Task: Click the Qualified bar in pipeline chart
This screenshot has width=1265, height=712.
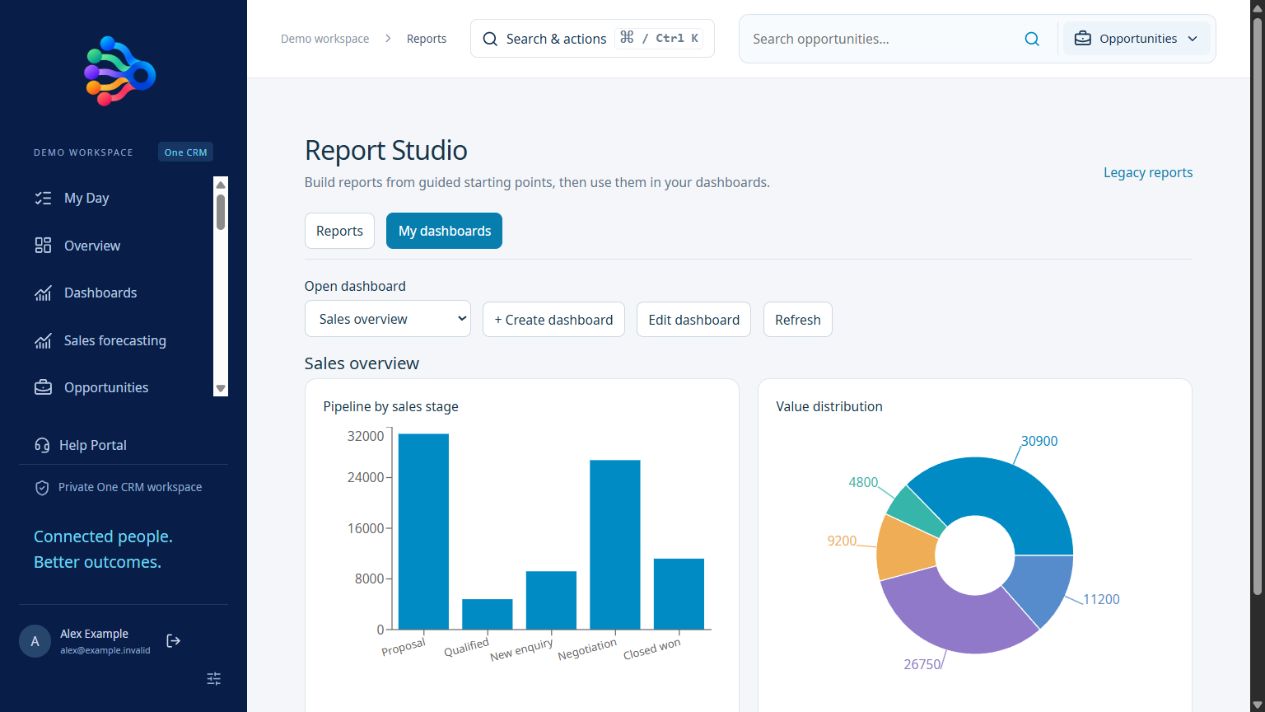Action: pos(487,614)
